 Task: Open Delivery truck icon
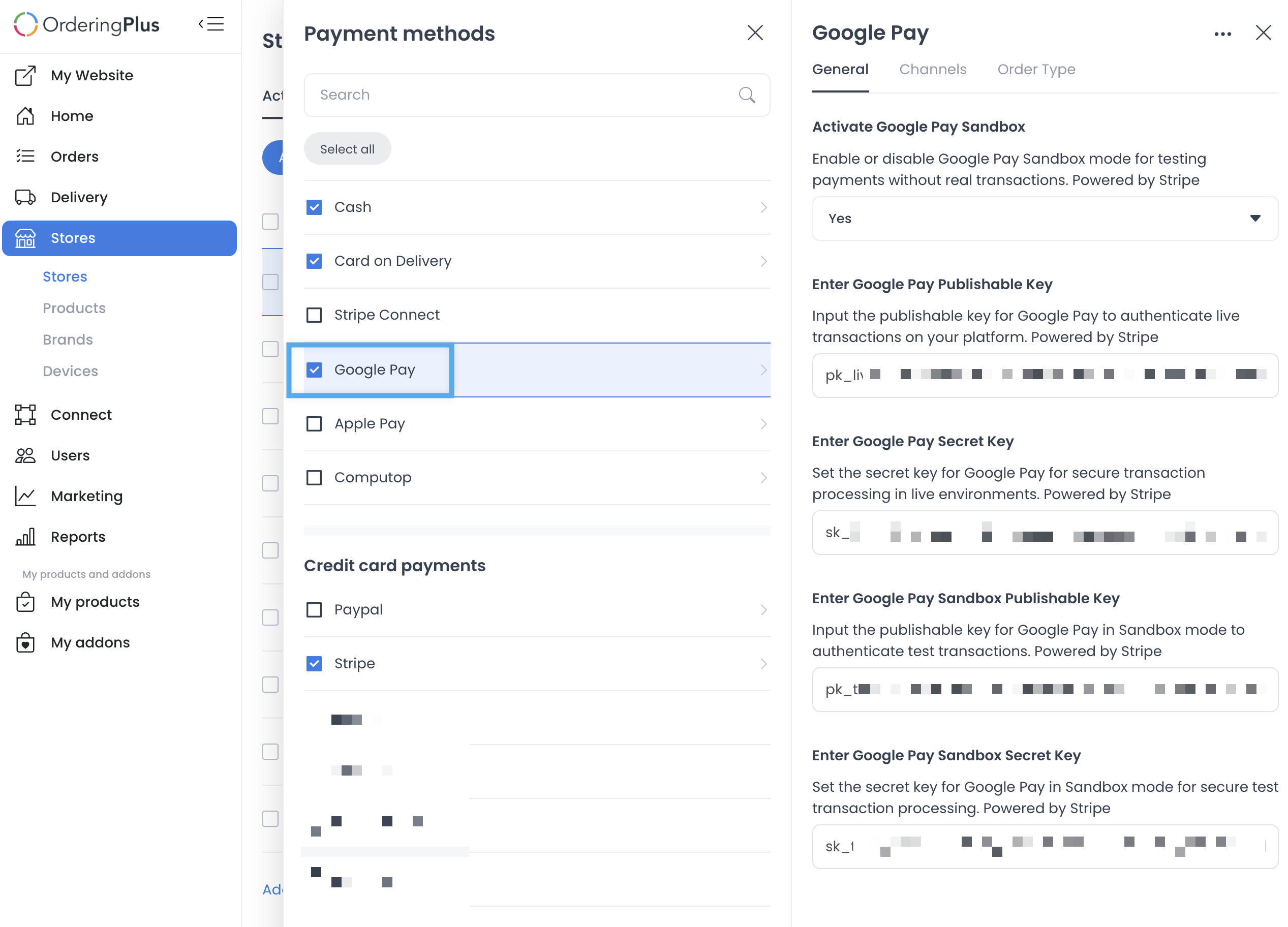point(25,197)
